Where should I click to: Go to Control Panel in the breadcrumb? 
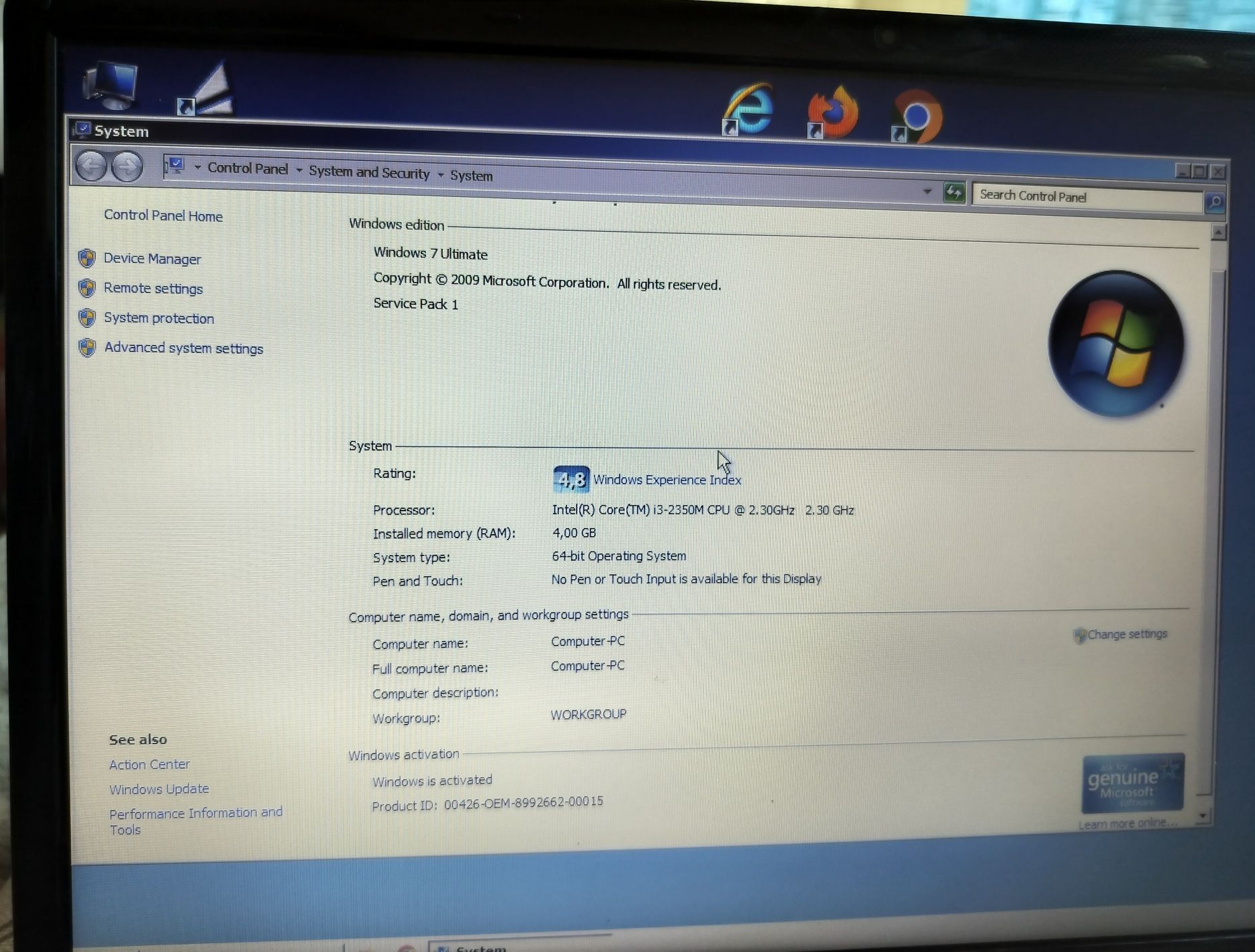247,168
